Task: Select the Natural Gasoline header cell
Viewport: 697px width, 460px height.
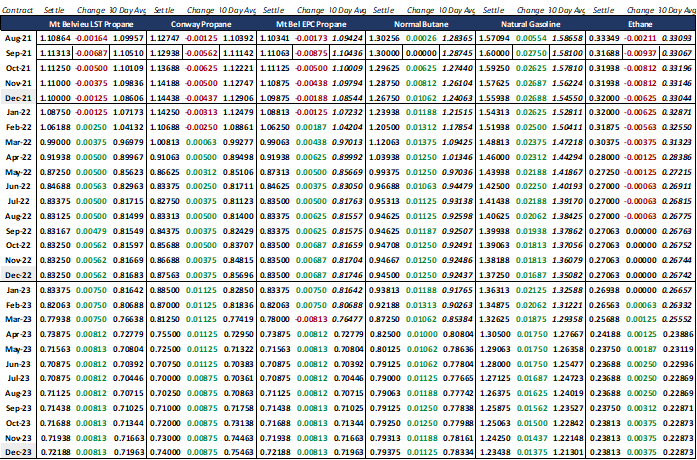Action: (x=531, y=24)
